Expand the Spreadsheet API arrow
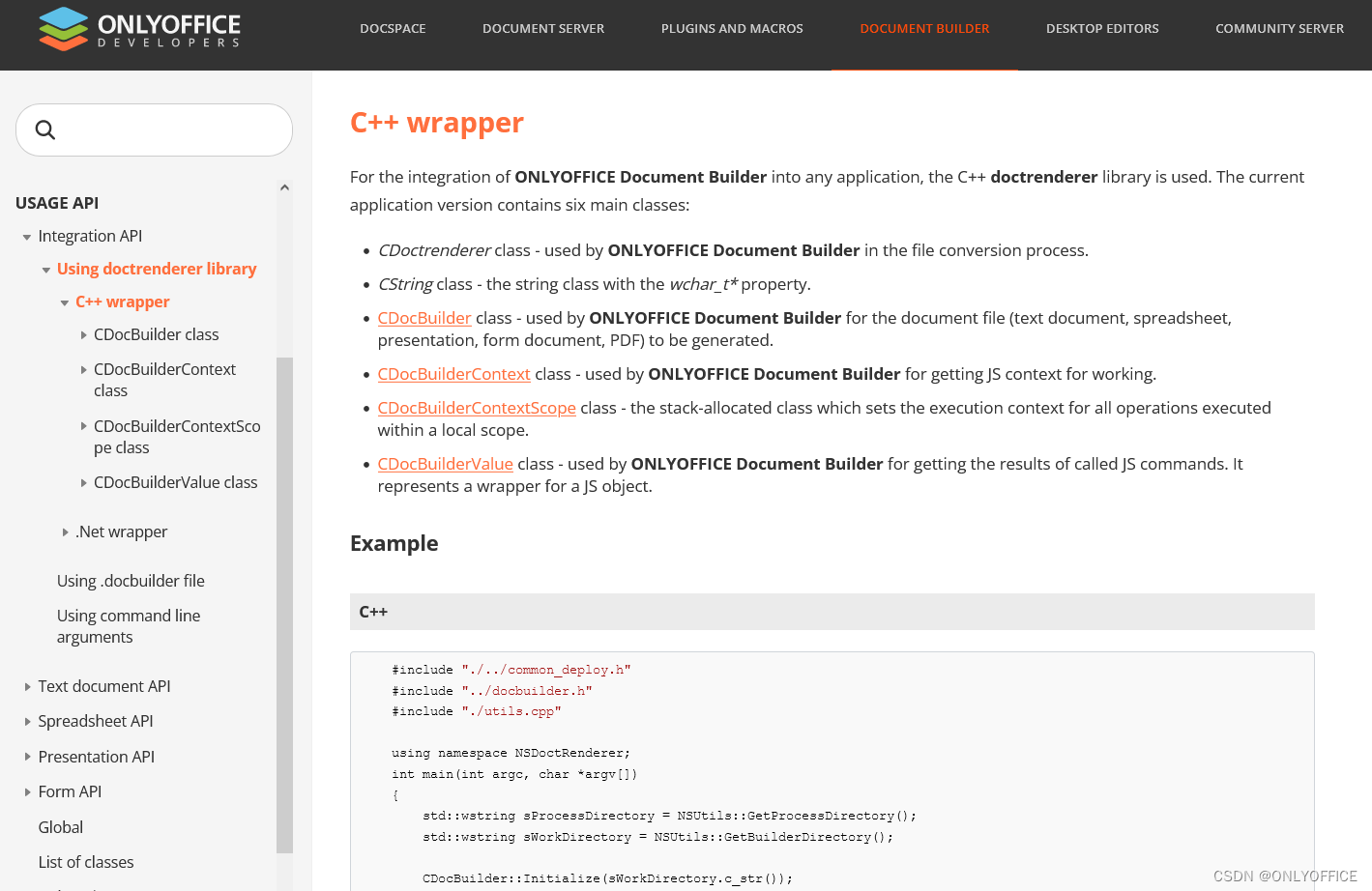 [x=27, y=722]
